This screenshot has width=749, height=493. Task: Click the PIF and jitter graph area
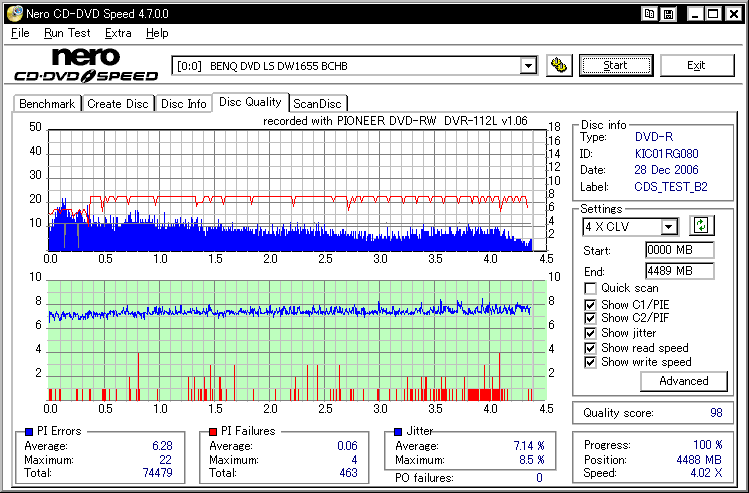[297, 341]
